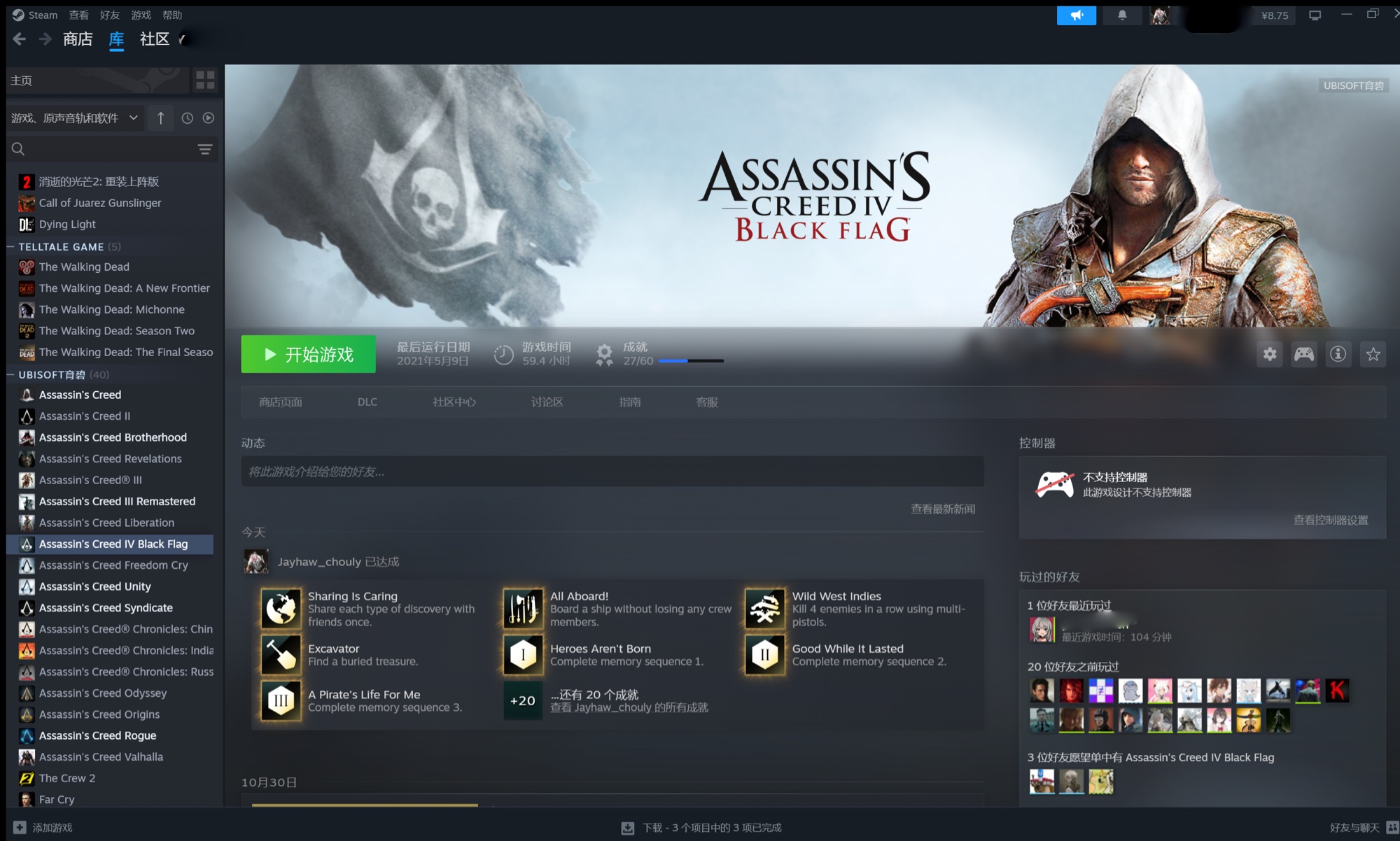Click the green 开始游戏 play button

point(308,354)
